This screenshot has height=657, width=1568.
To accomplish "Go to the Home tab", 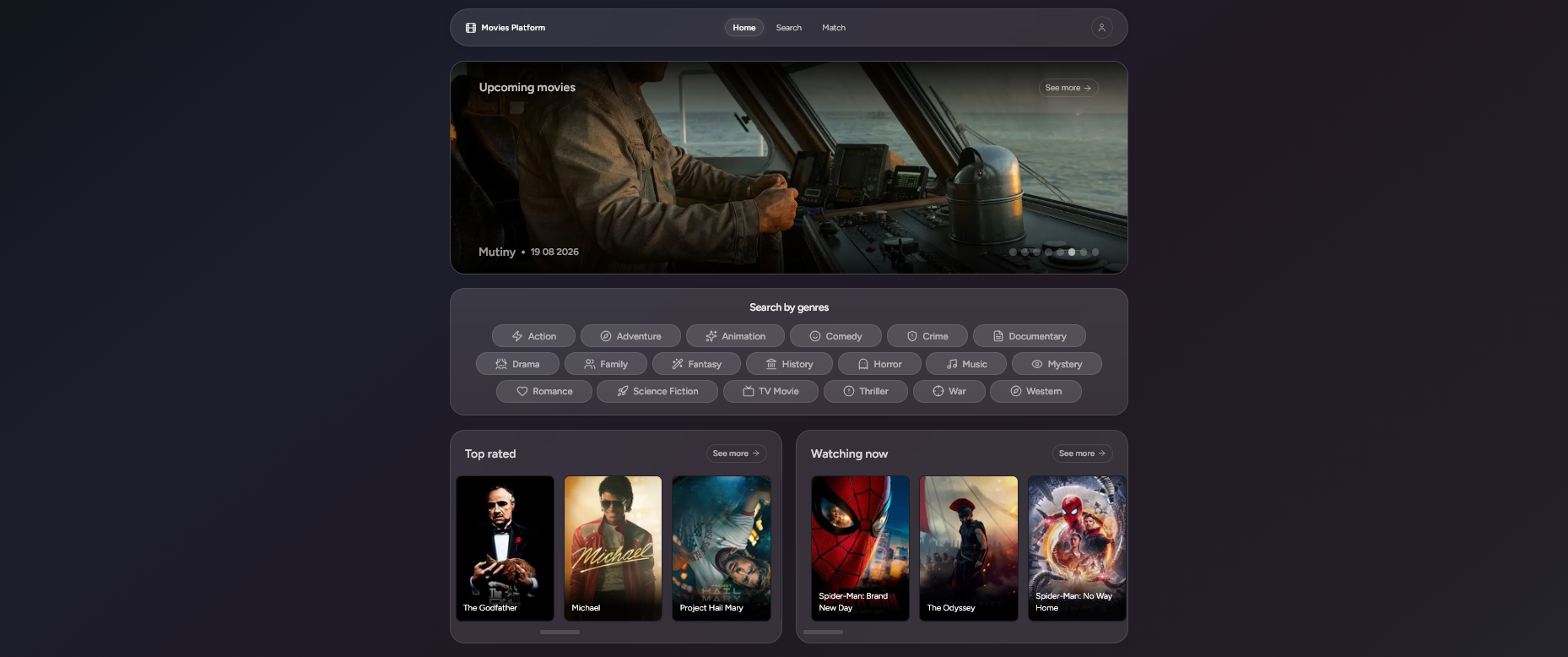I will [744, 28].
